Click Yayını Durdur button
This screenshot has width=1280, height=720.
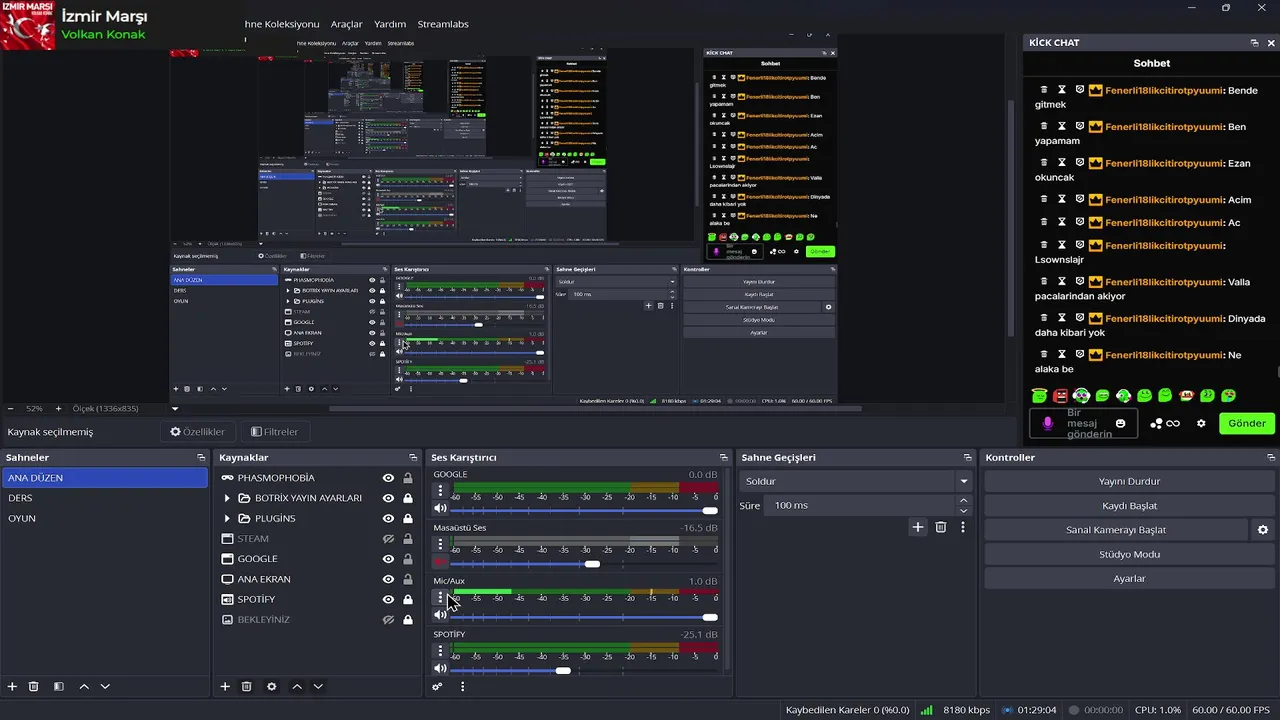pos(1129,481)
